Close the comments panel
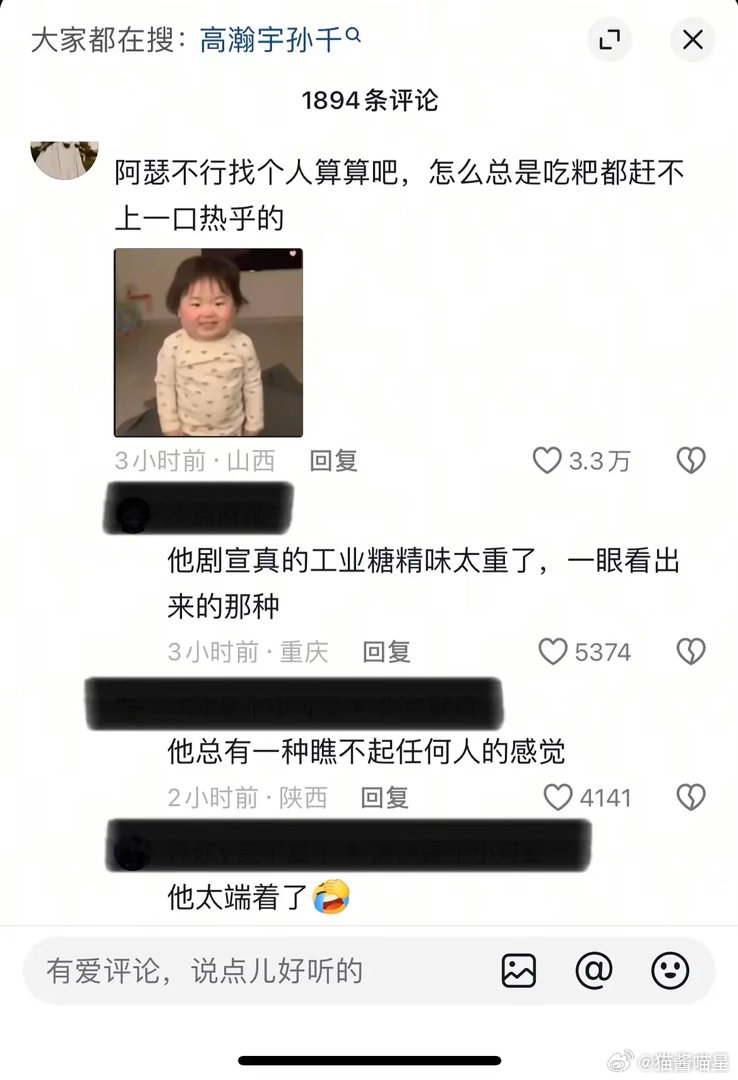This screenshot has height=1080, width=738. coord(692,40)
